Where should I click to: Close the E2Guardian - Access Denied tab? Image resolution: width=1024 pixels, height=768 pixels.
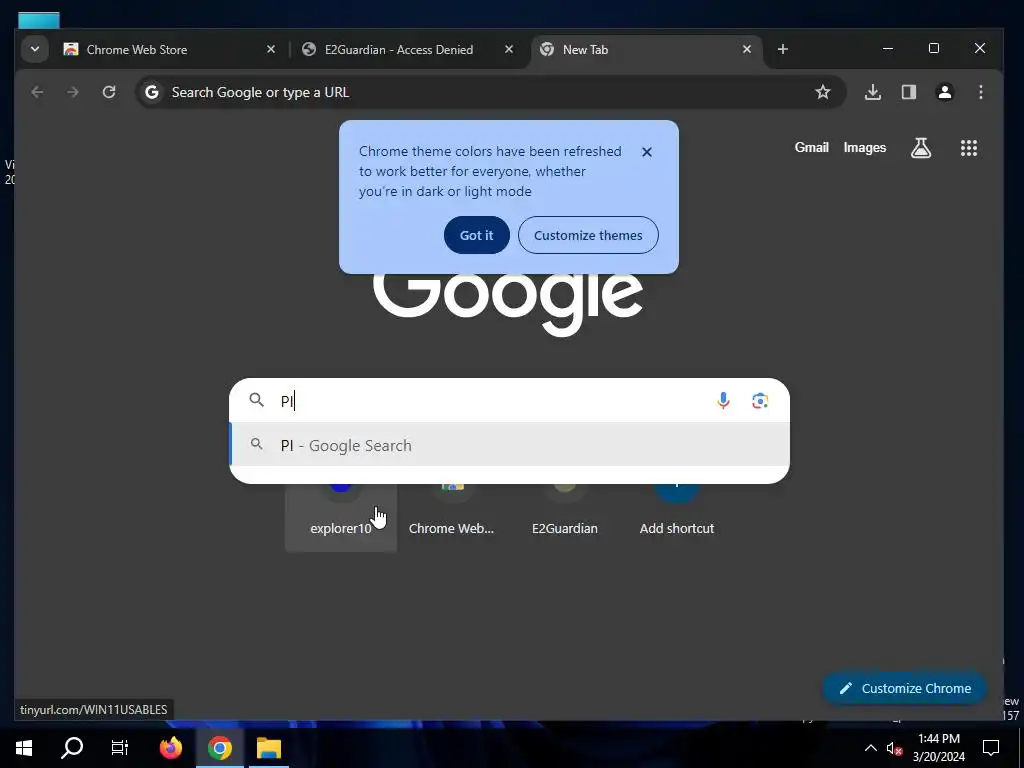pyautogui.click(x=509, y=50)
